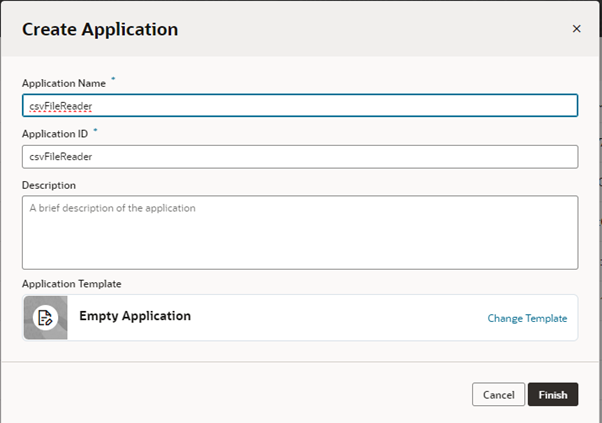Click the csvFileReader text in Application ID
602x423 pixels.
[61, 157]
